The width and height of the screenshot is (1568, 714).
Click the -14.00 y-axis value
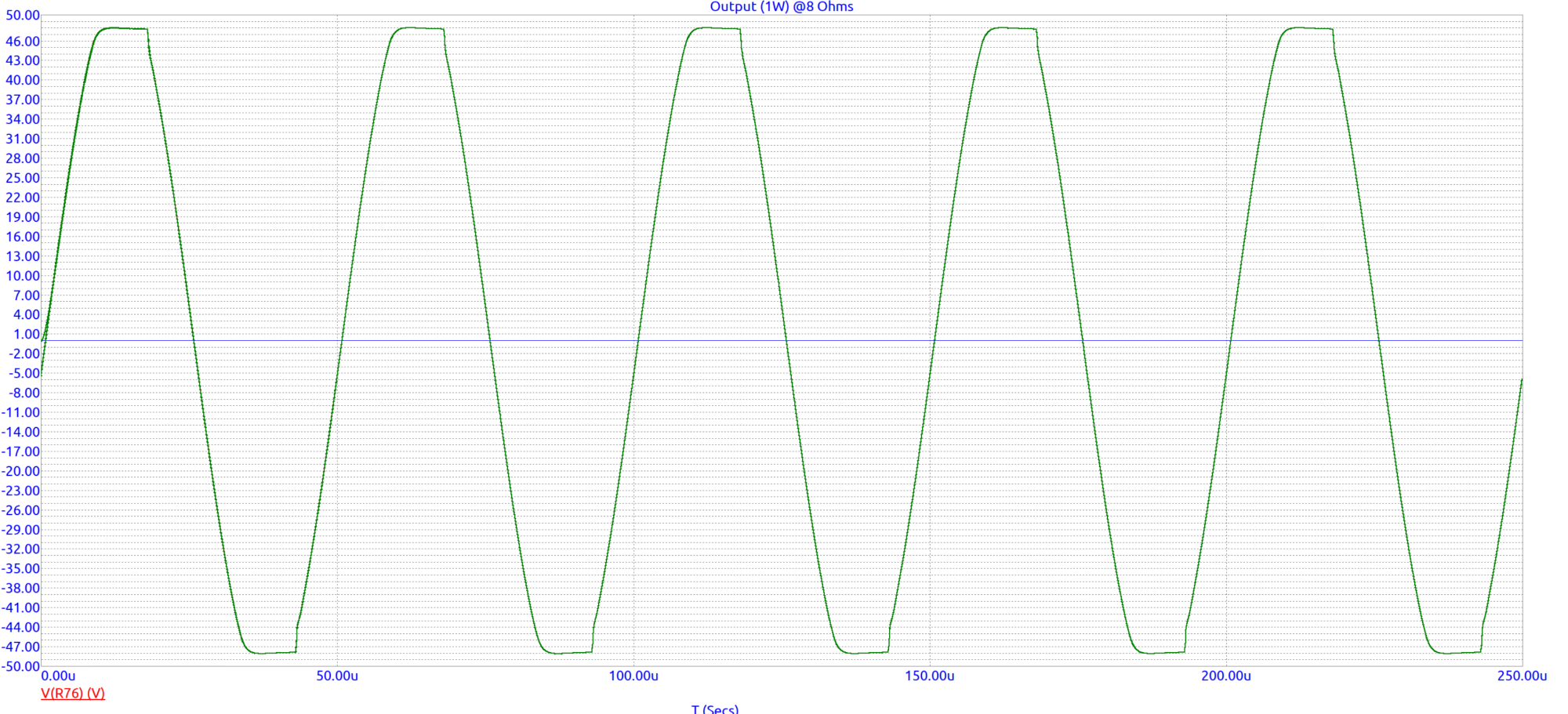20,432
